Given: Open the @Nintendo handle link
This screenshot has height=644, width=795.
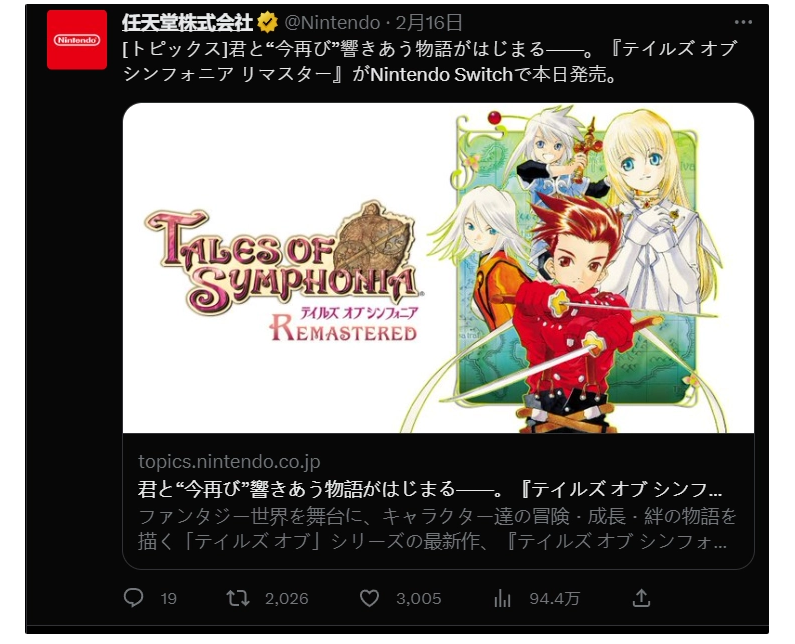Looking at the screenshot, I should 332,22.
